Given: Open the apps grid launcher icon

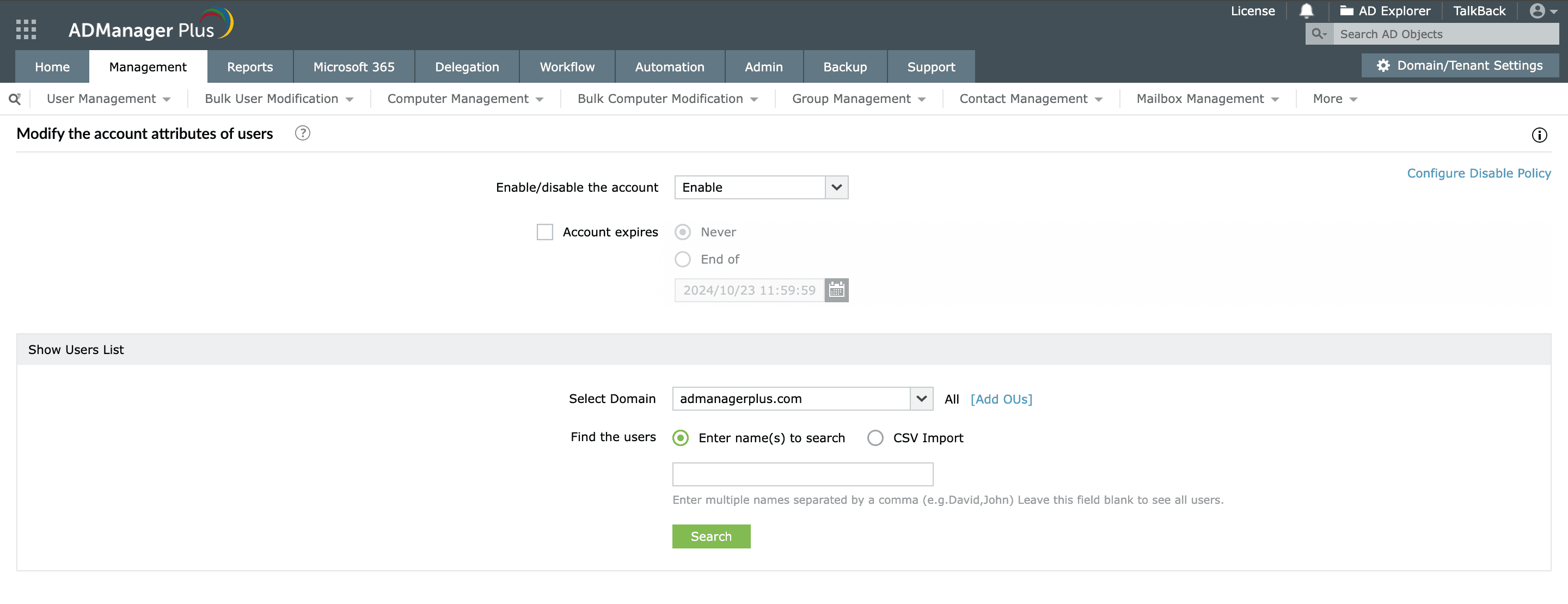Looking at the screenshot, I should pos(26,29).
